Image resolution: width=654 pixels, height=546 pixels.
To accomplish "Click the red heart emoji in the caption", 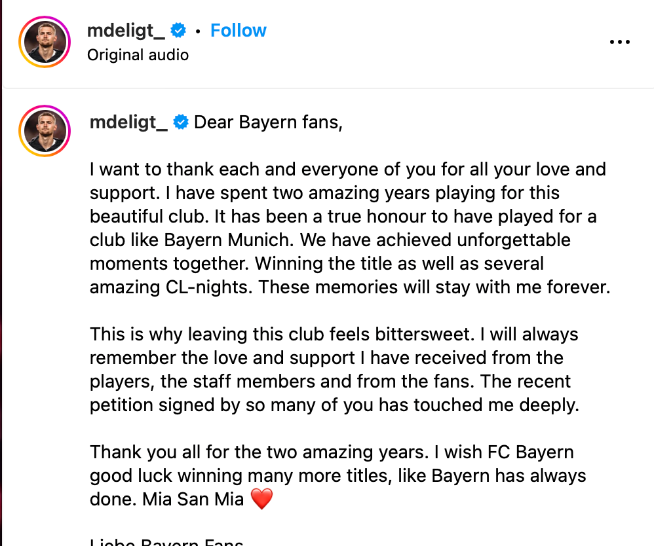I will click(261, 500).
